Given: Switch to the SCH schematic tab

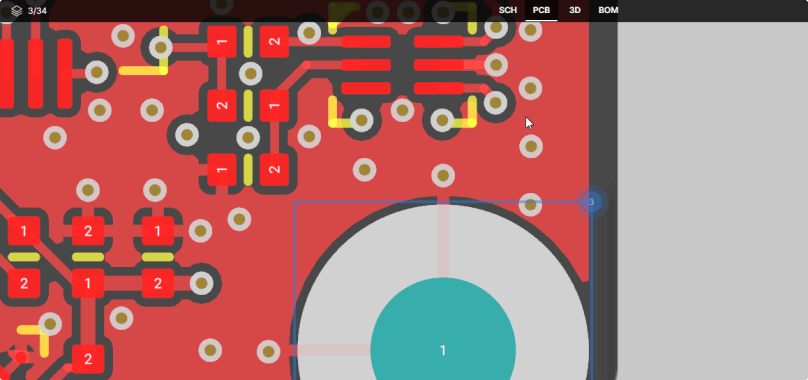Looking at the screenshot, I should click(508, 10).
